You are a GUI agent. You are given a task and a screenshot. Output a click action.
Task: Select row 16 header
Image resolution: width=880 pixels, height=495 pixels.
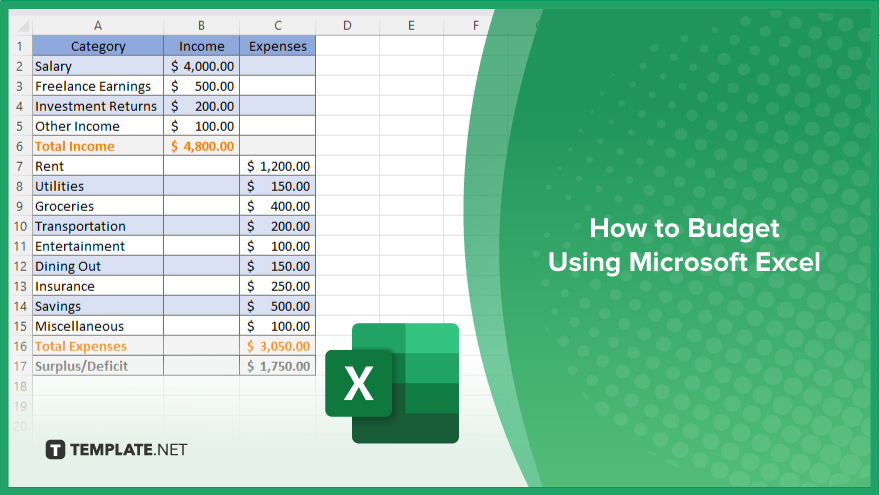pos(20,346)
